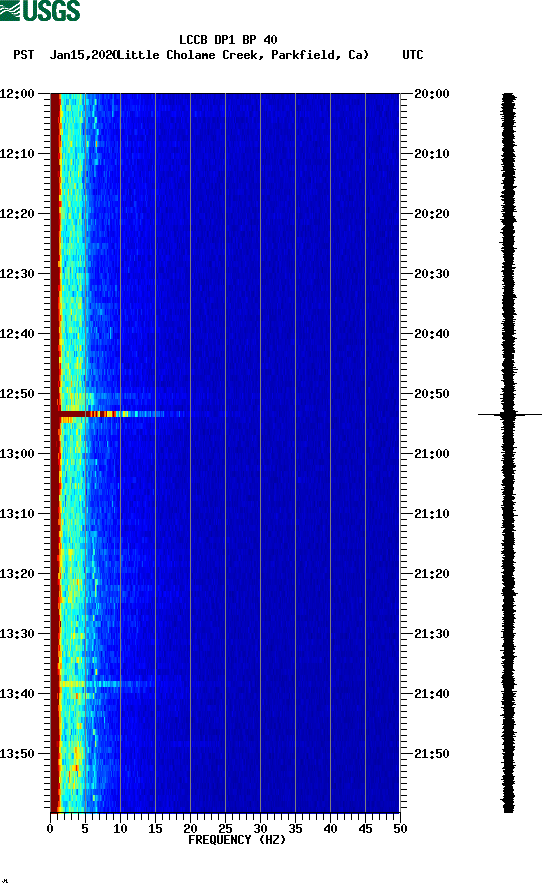Click the 10 Hz frequency axis label
Screen dimensions: 552x892
(x=120, y=829)
